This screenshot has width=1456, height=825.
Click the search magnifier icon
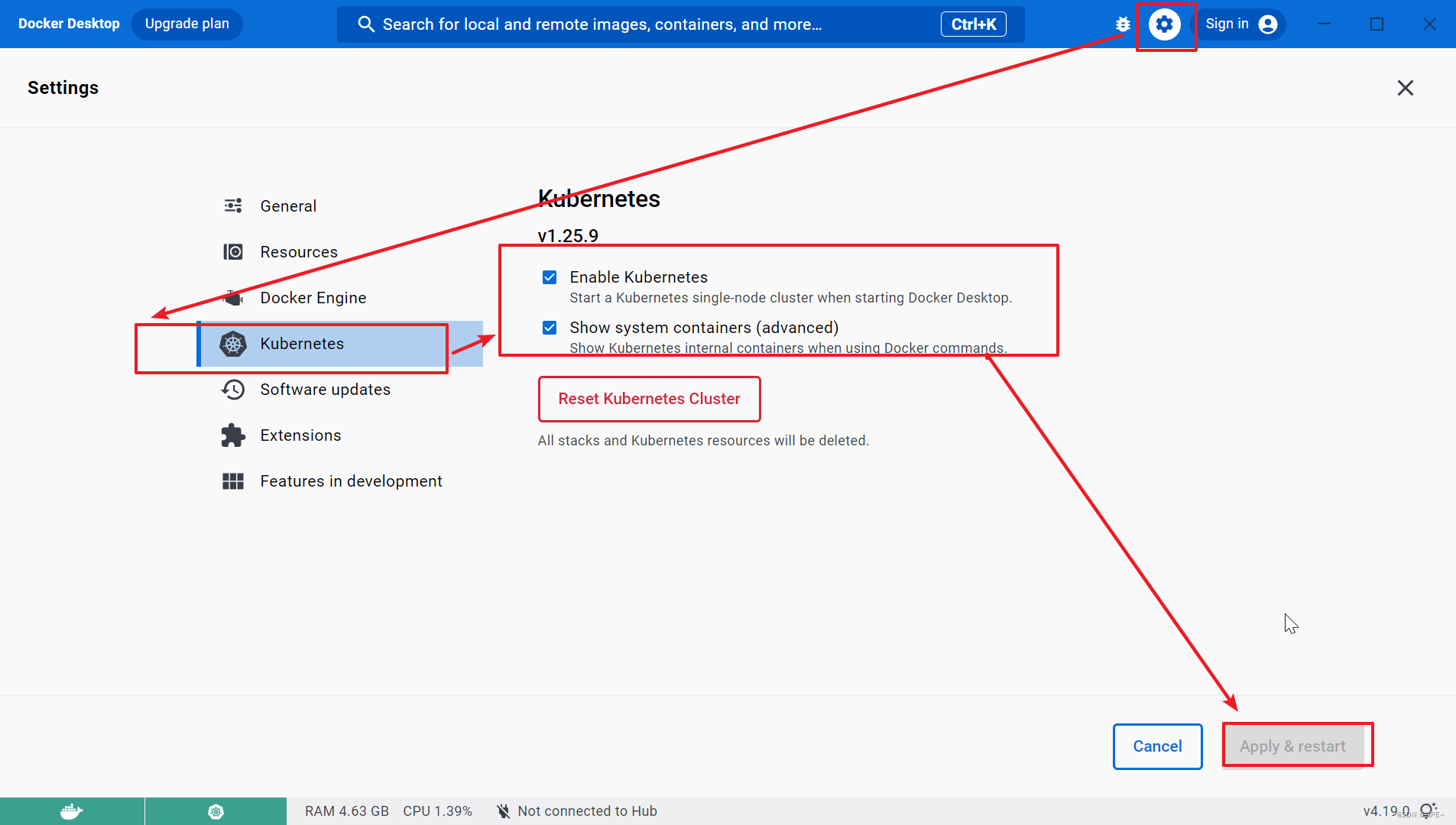(366, 24)
